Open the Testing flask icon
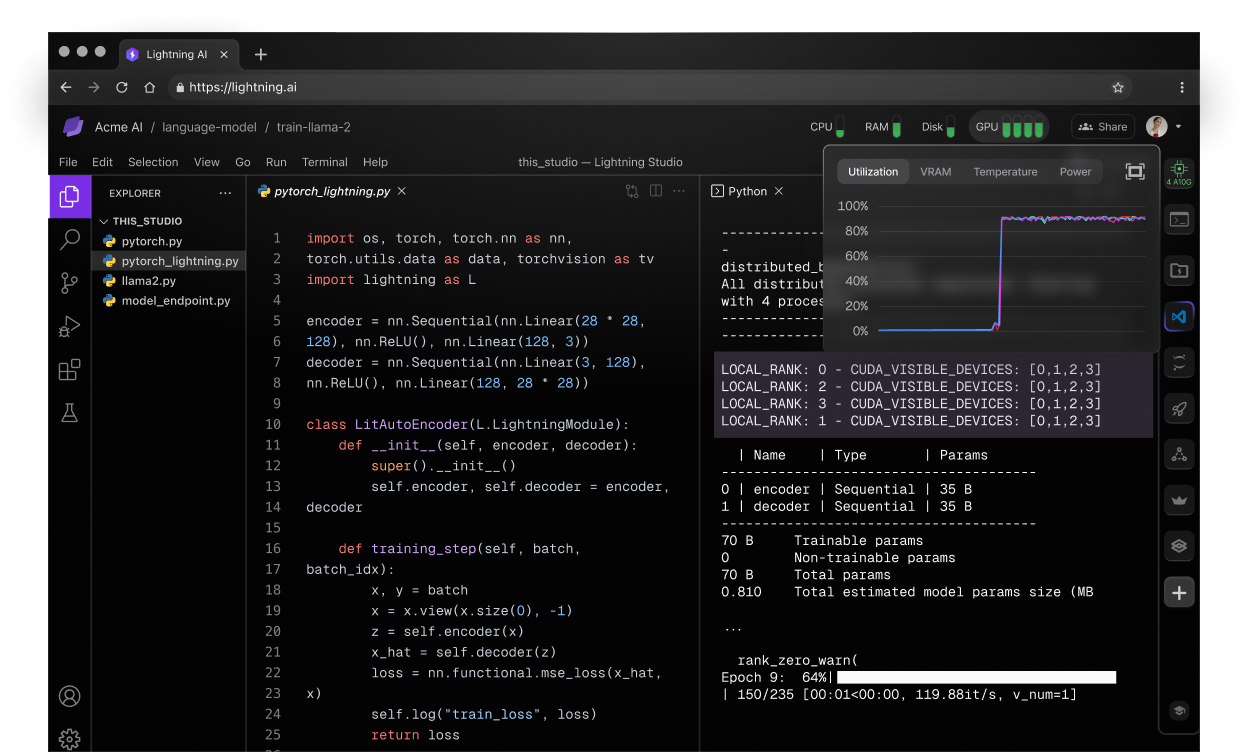This screenshot has width=1248, height=753. [69, 413]
